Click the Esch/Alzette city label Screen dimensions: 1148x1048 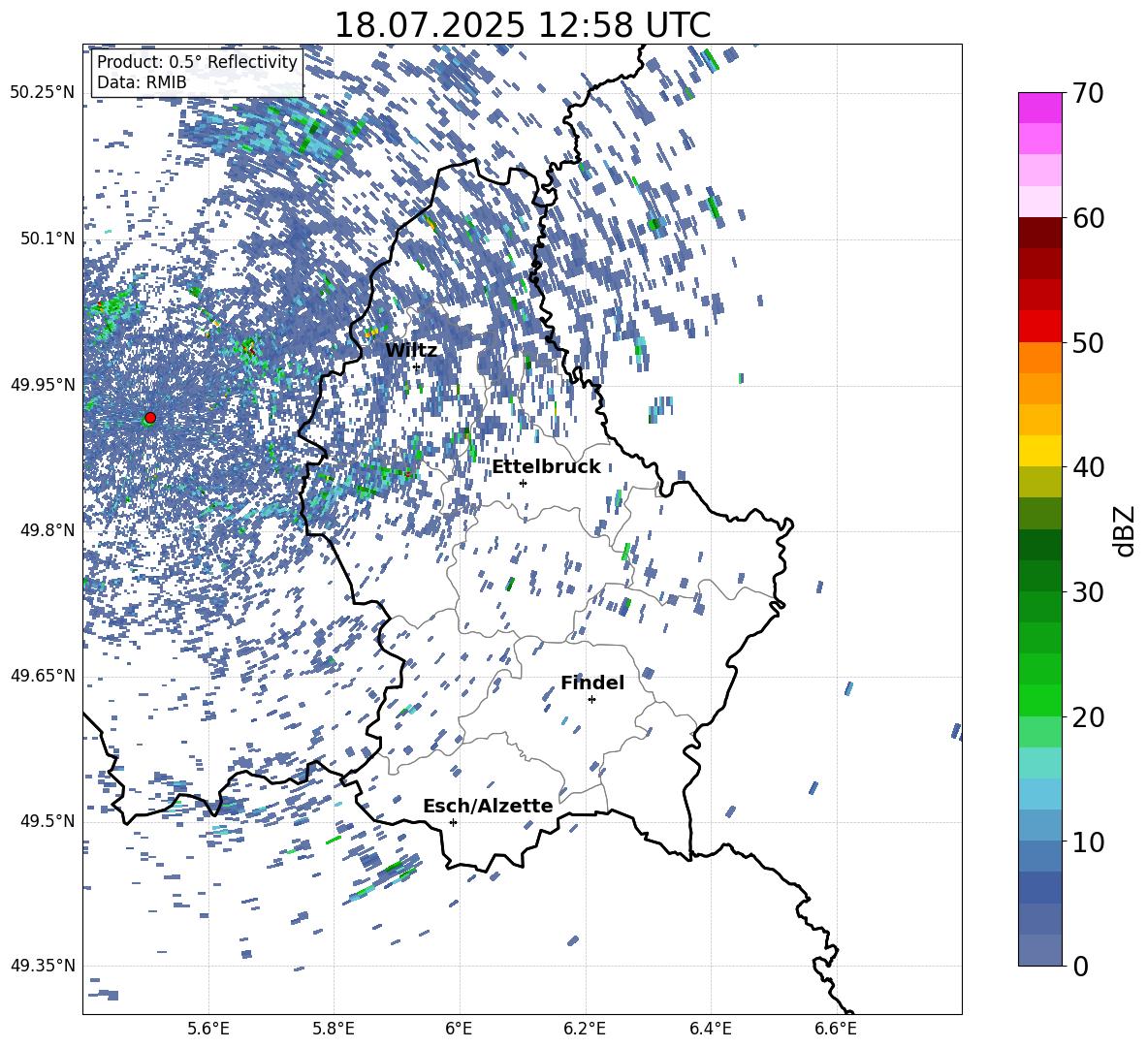(x=488, y=806)
